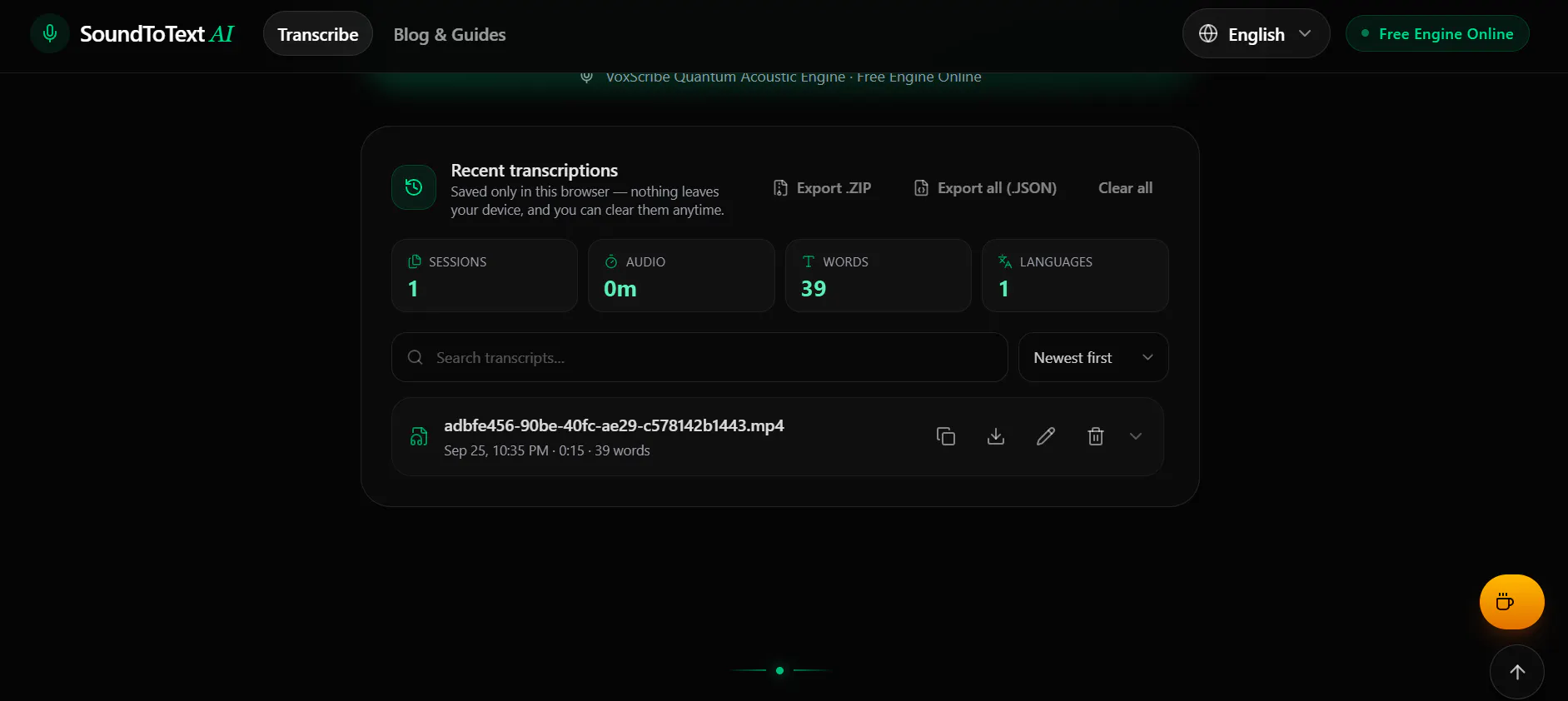Click the globe icon in language selector

click(x=1208, y=33)
